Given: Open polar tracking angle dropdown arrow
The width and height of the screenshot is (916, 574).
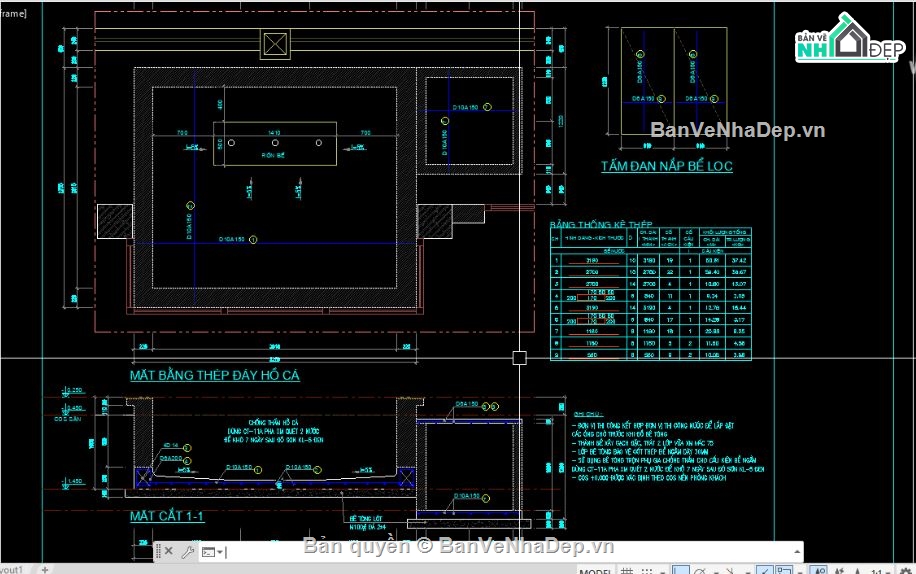Looking at the screenshot, I should click(716, 572).
